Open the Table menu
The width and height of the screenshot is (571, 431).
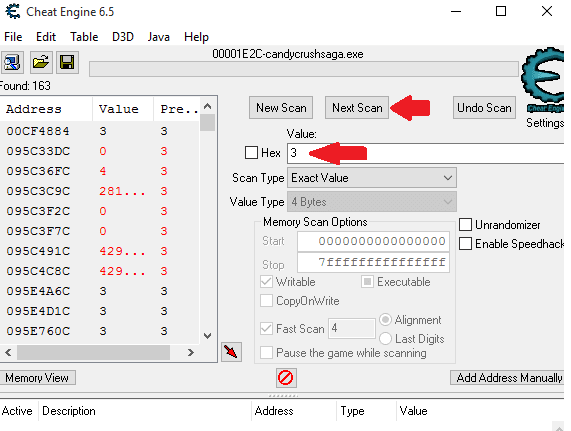click(84, 37)
